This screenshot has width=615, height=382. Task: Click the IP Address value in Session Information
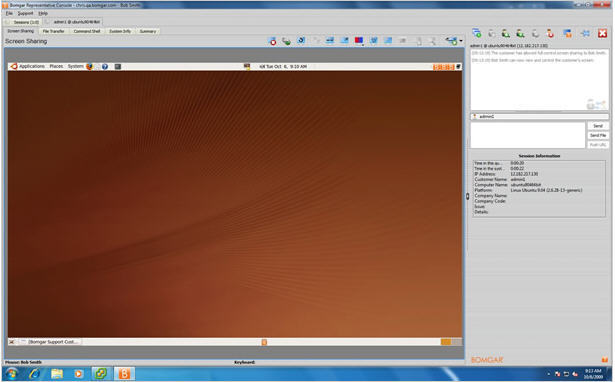coord(524,174)
